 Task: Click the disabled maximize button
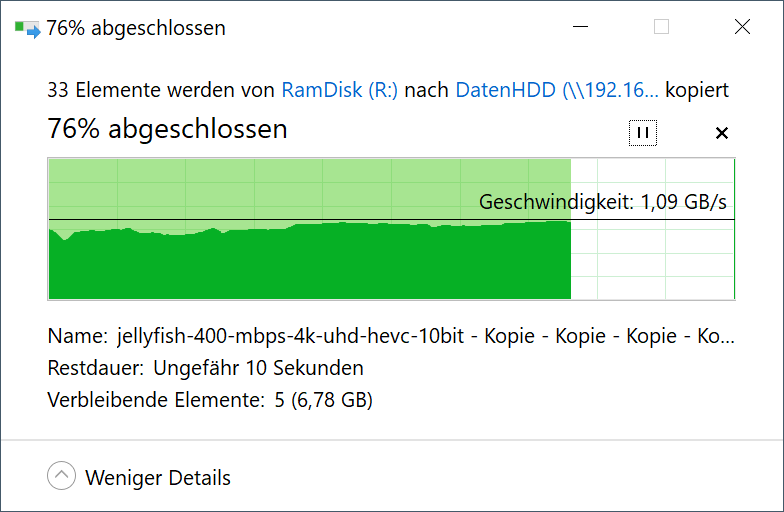point(661,27)
